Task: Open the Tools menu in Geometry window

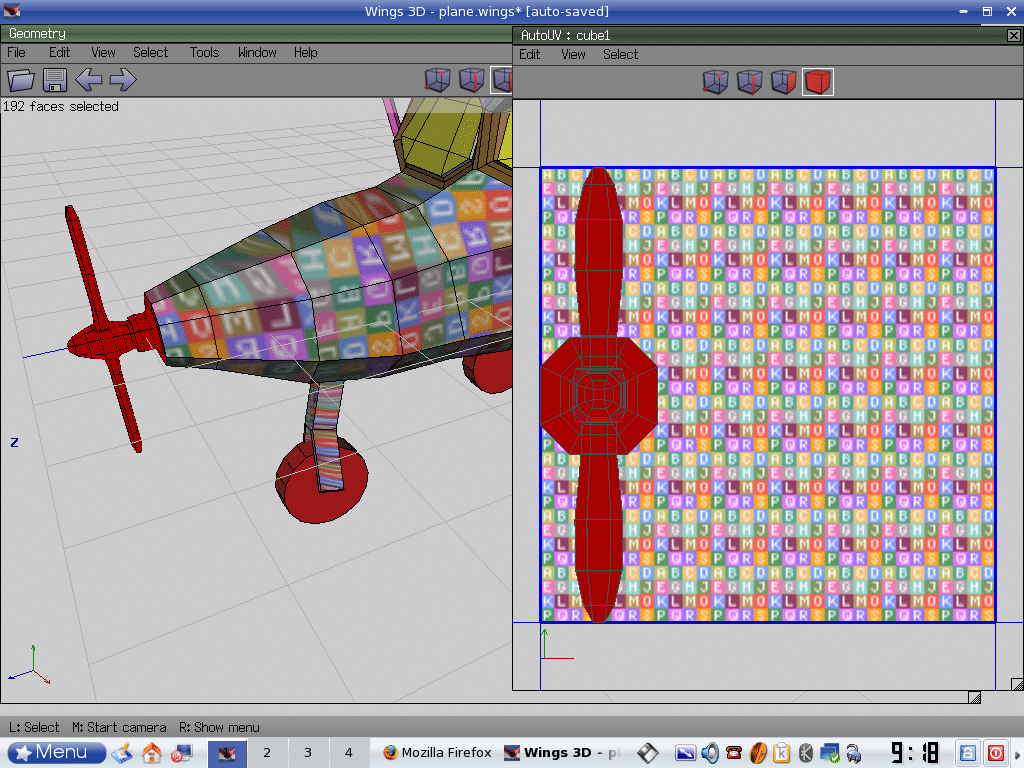Action: point(204,52)
